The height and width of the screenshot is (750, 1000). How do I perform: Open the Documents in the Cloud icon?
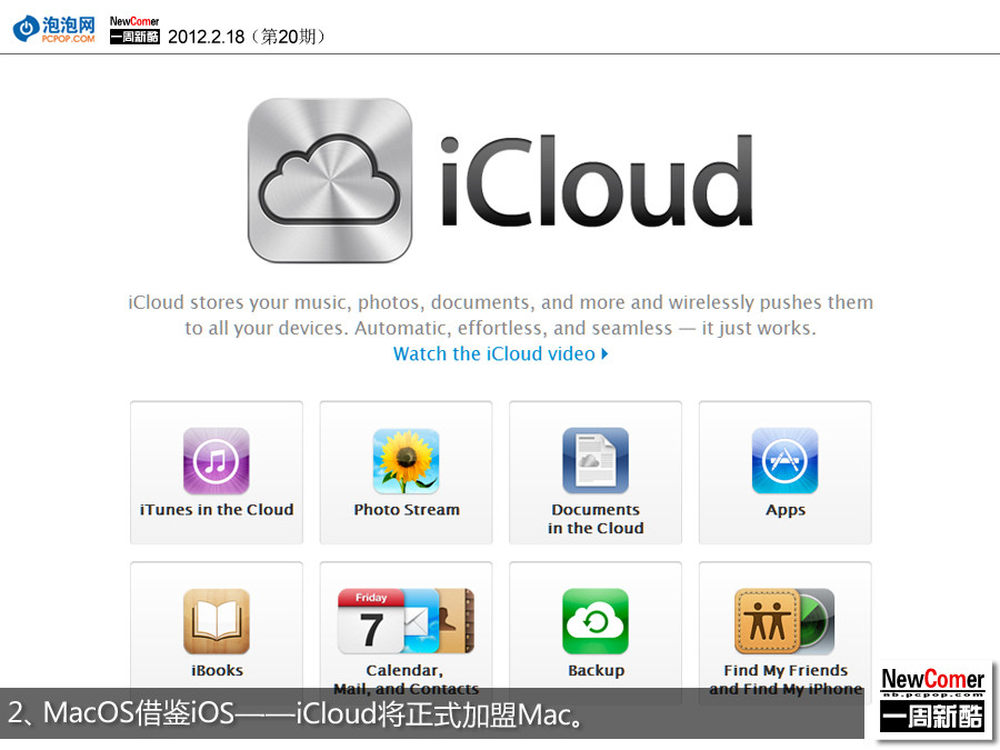tap(595, 460)
